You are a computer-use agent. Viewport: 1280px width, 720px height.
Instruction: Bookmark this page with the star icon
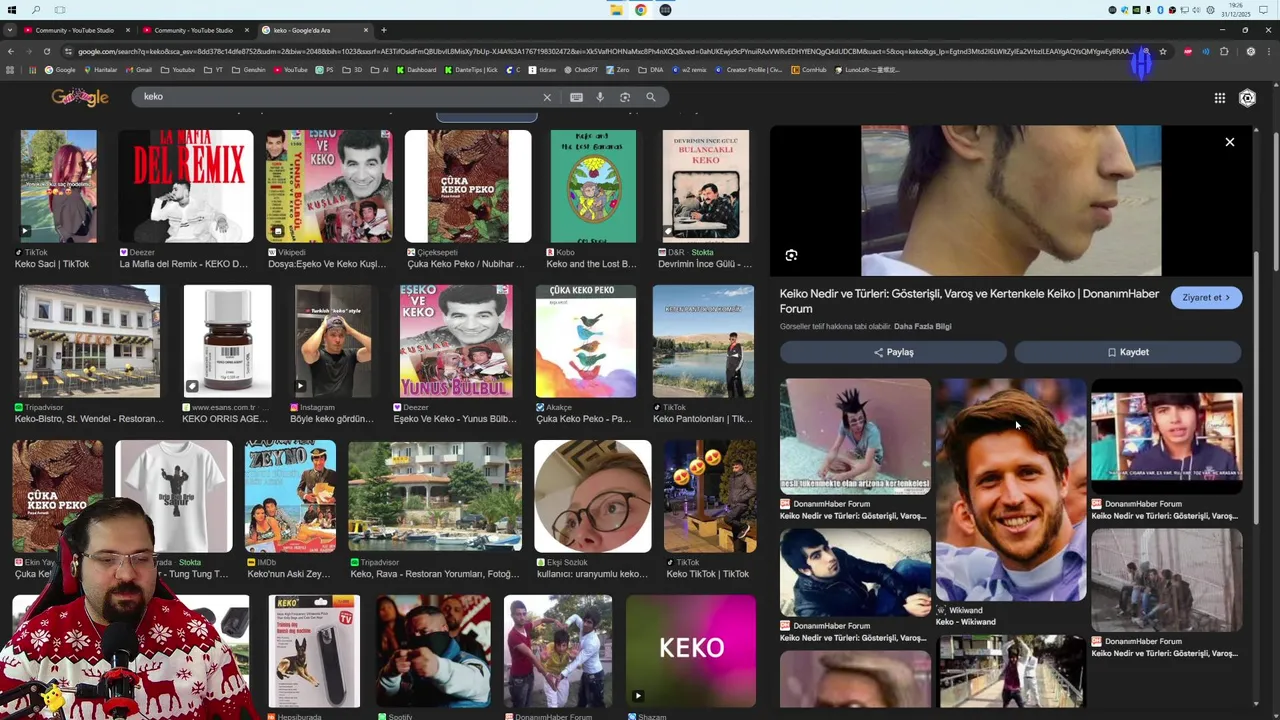pos(1163,51)
